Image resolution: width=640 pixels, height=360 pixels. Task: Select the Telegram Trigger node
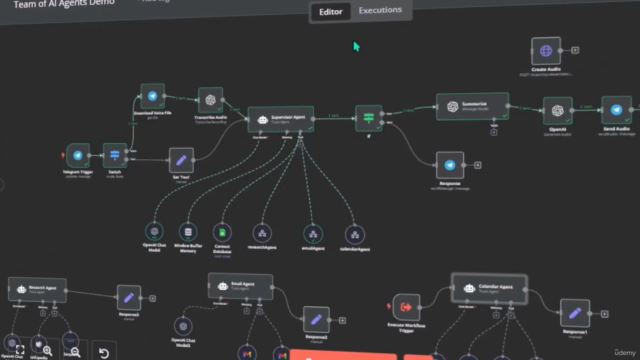(x=78, y=156)
